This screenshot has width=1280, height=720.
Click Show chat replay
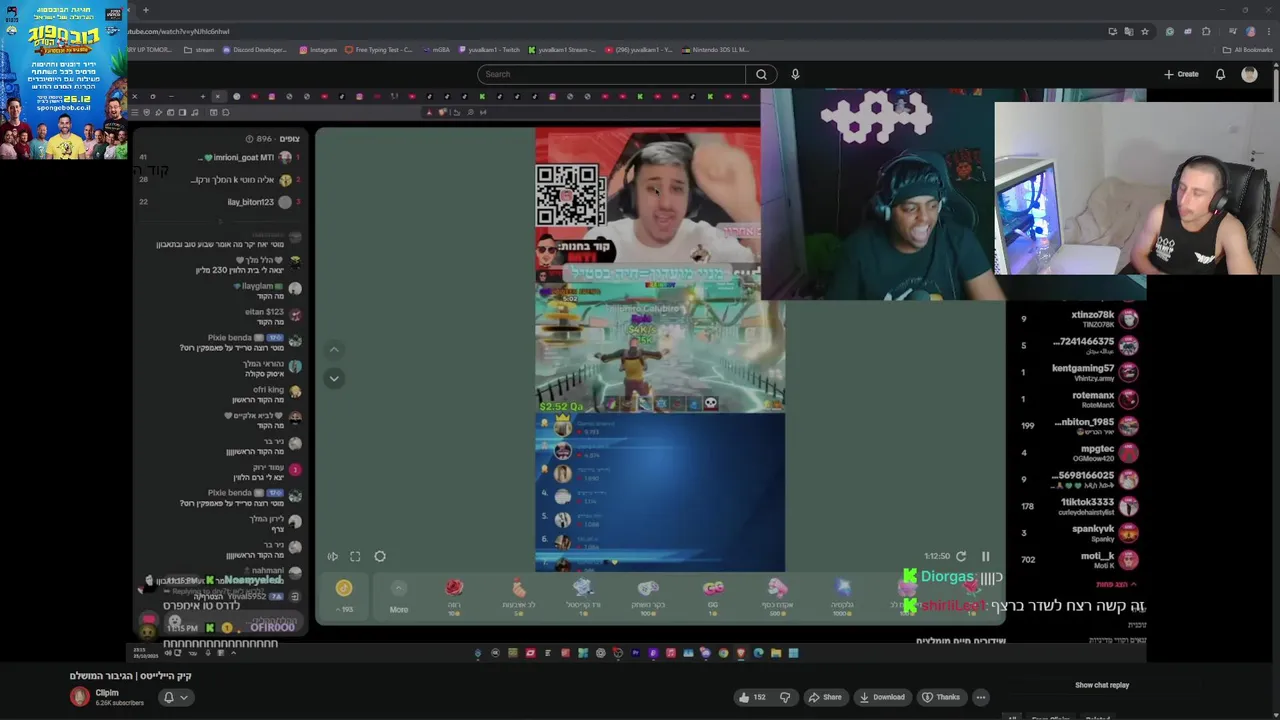click(1102, 685)
